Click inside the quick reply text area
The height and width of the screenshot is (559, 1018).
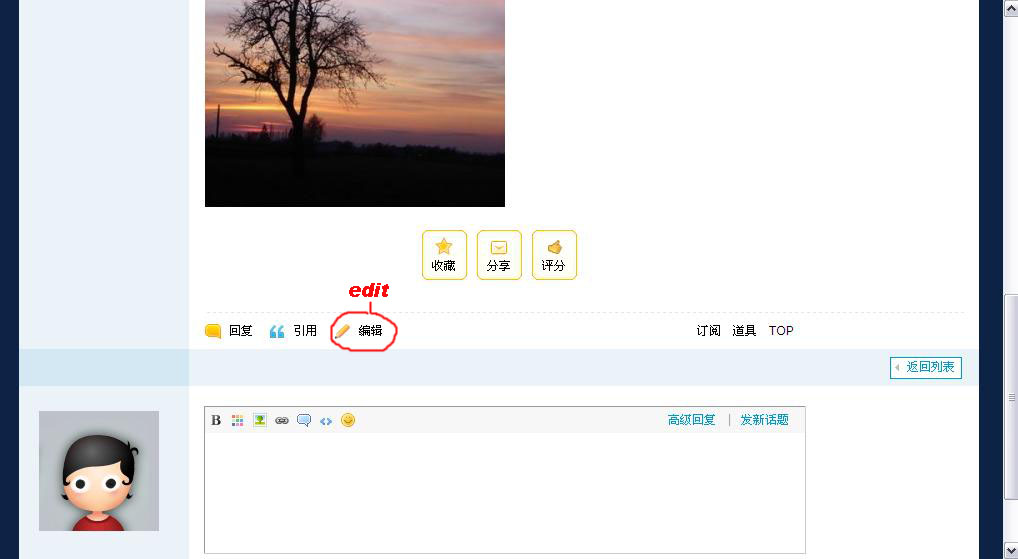tap(504, 493)
